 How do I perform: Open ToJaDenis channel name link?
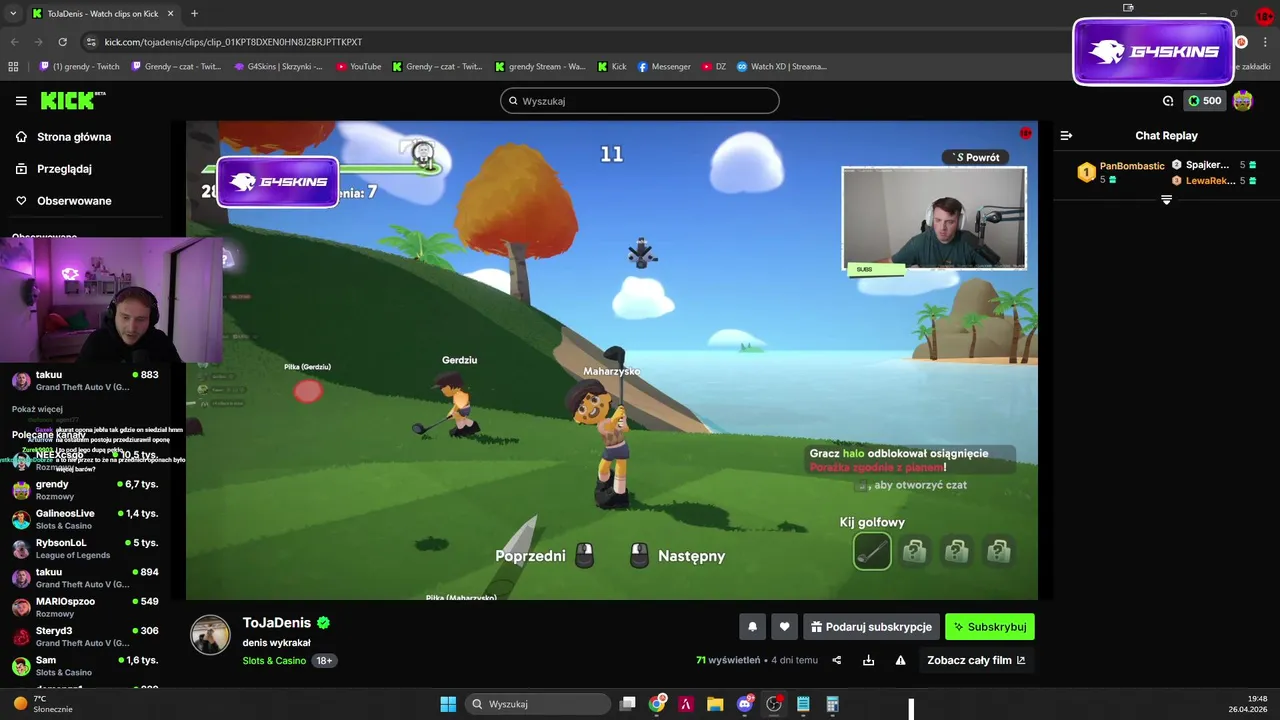[x=277, y=623]
